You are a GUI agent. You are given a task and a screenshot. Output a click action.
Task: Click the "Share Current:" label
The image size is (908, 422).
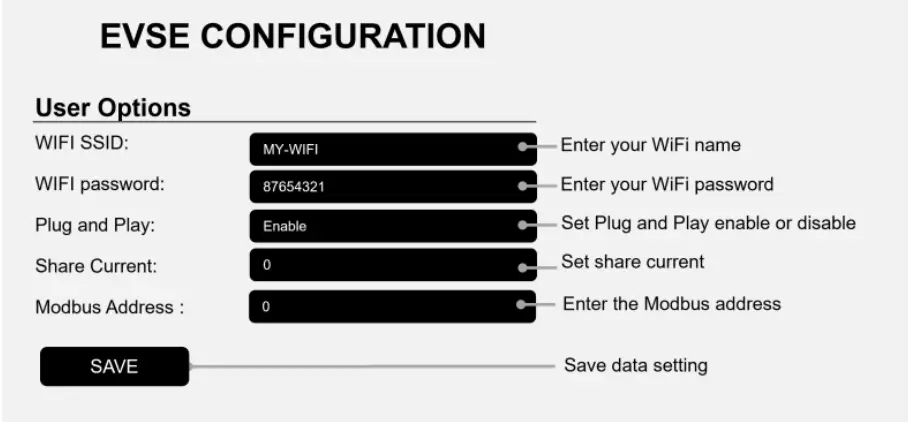(x=96, y=267)
